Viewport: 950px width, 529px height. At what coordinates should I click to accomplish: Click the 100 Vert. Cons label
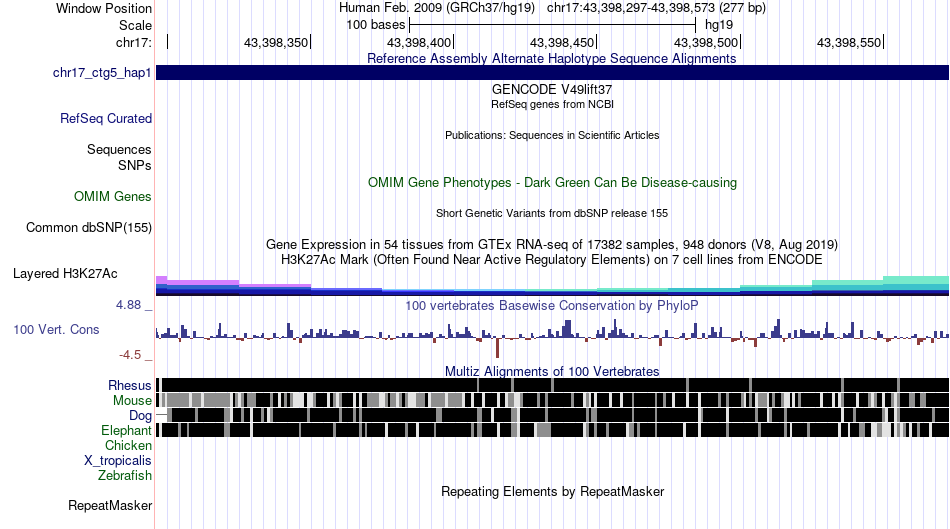point(56,330)
